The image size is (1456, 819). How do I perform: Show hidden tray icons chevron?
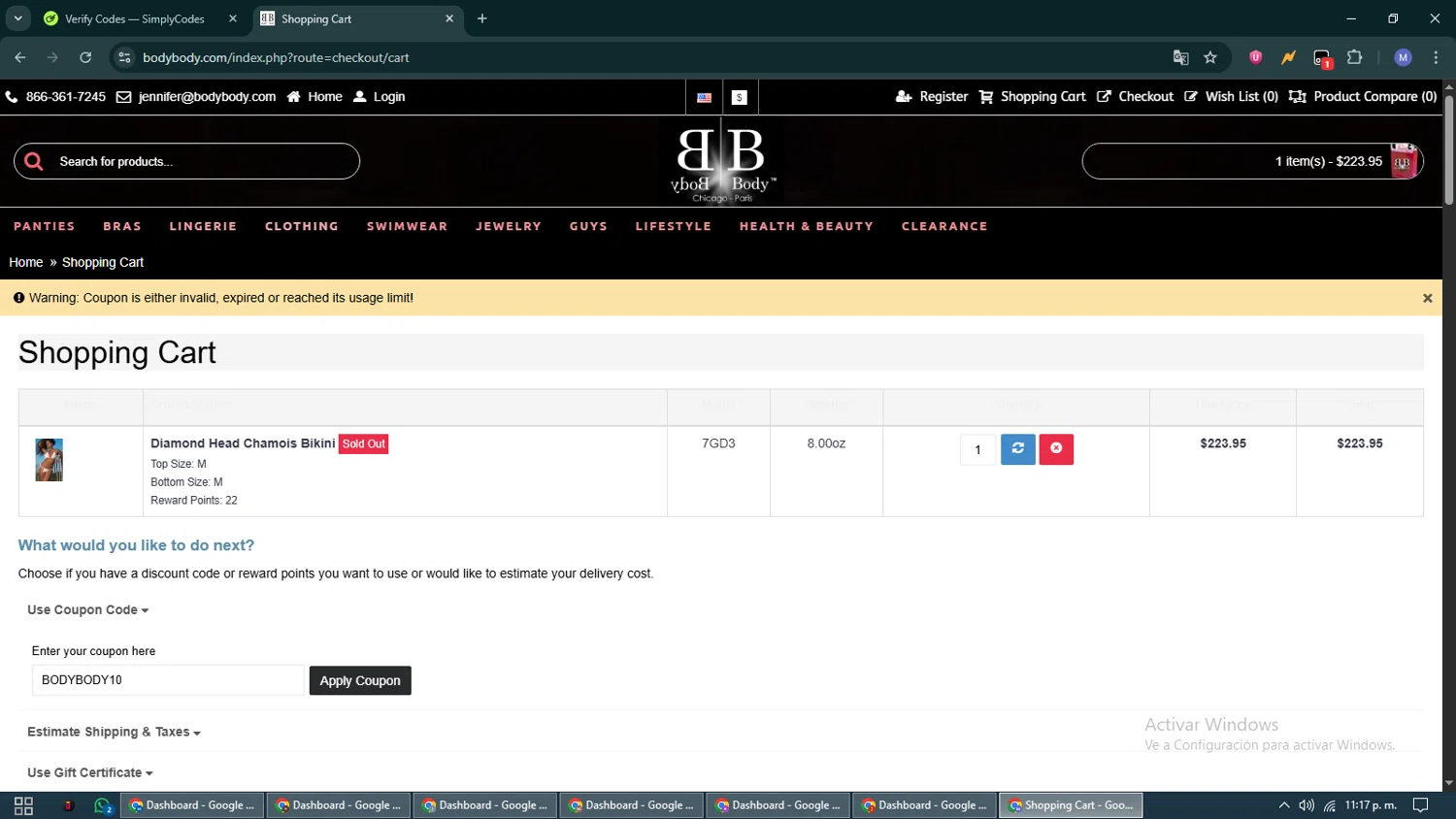tap(1283, 805)
